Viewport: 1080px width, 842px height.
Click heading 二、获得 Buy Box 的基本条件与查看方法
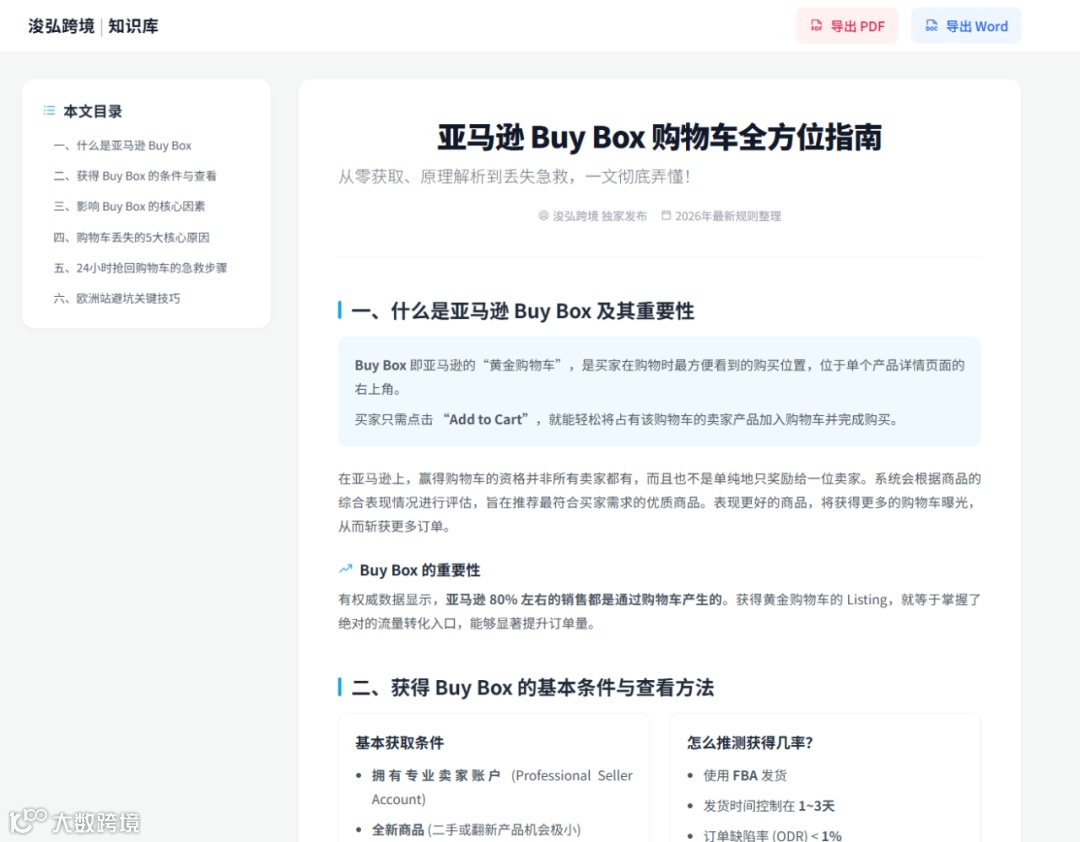click(x=532, y=687)
